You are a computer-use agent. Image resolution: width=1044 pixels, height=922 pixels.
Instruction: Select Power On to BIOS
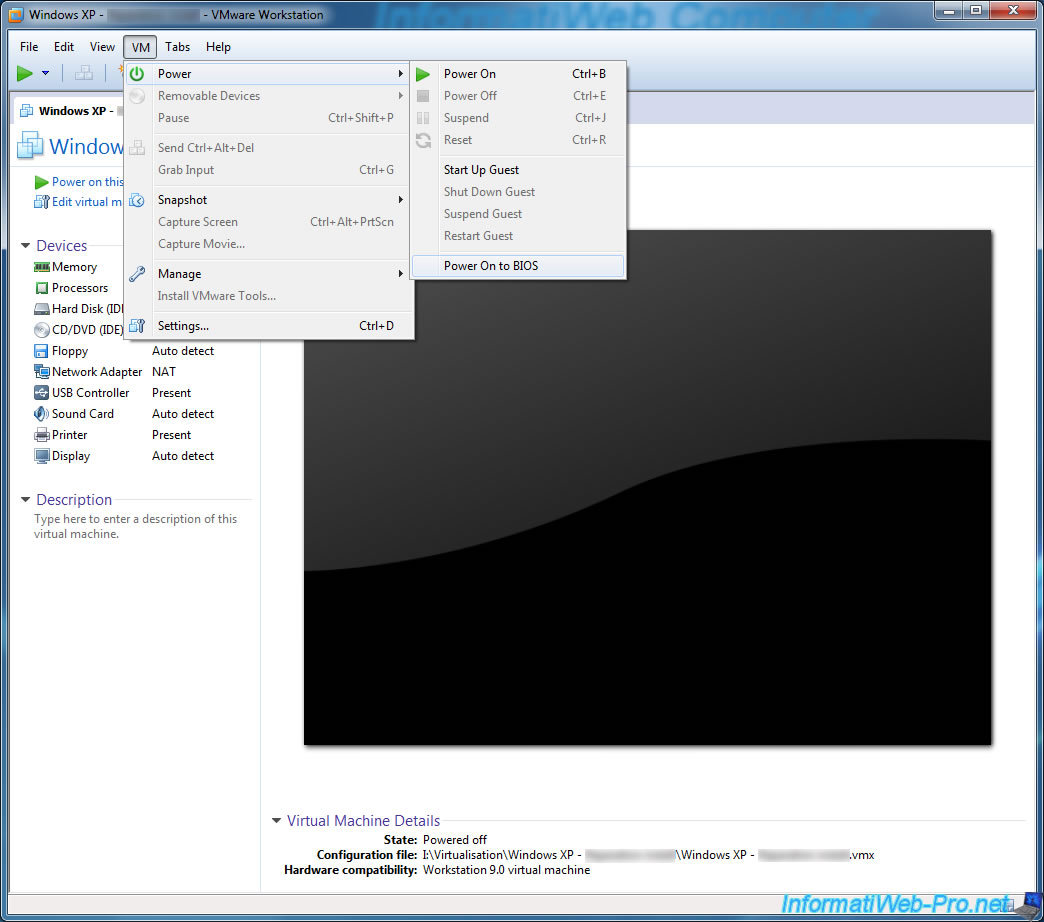pyautogui.click(x=518, y=266)
